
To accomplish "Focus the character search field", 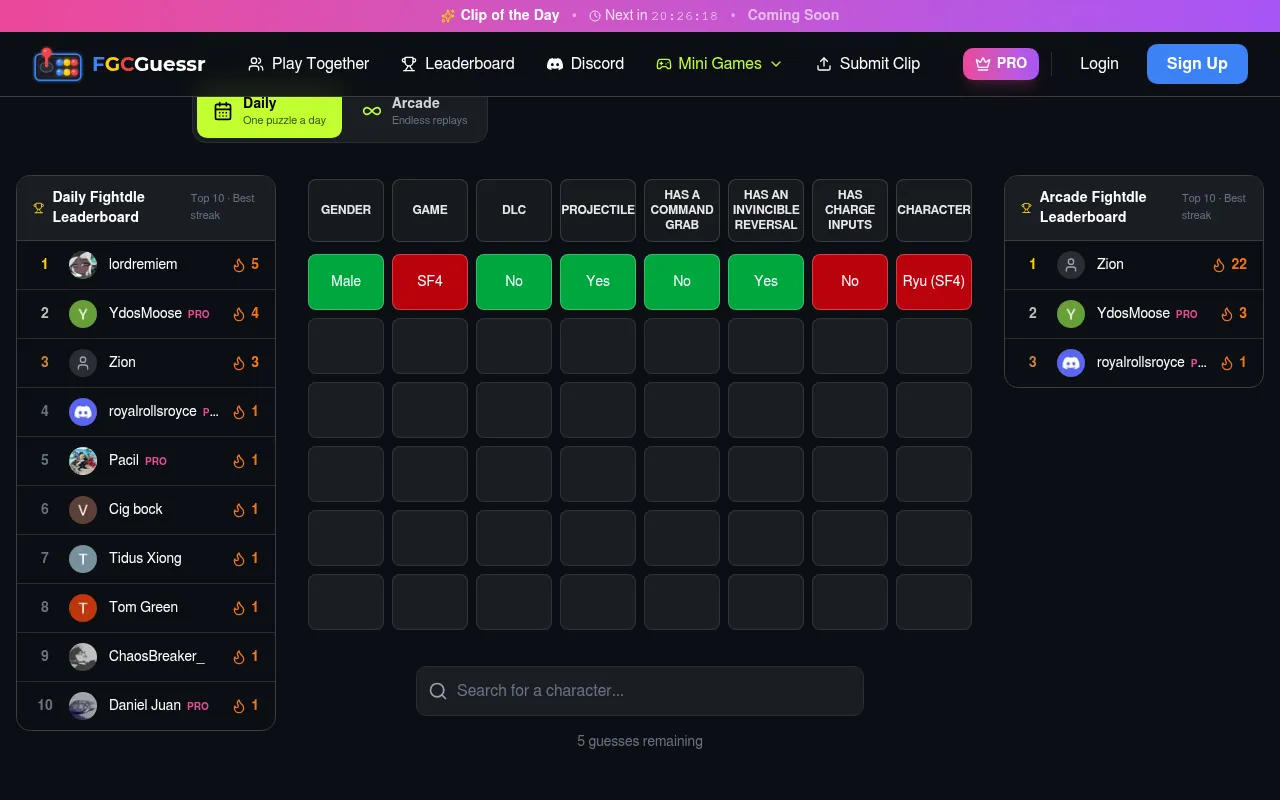I will pos(640,691).
